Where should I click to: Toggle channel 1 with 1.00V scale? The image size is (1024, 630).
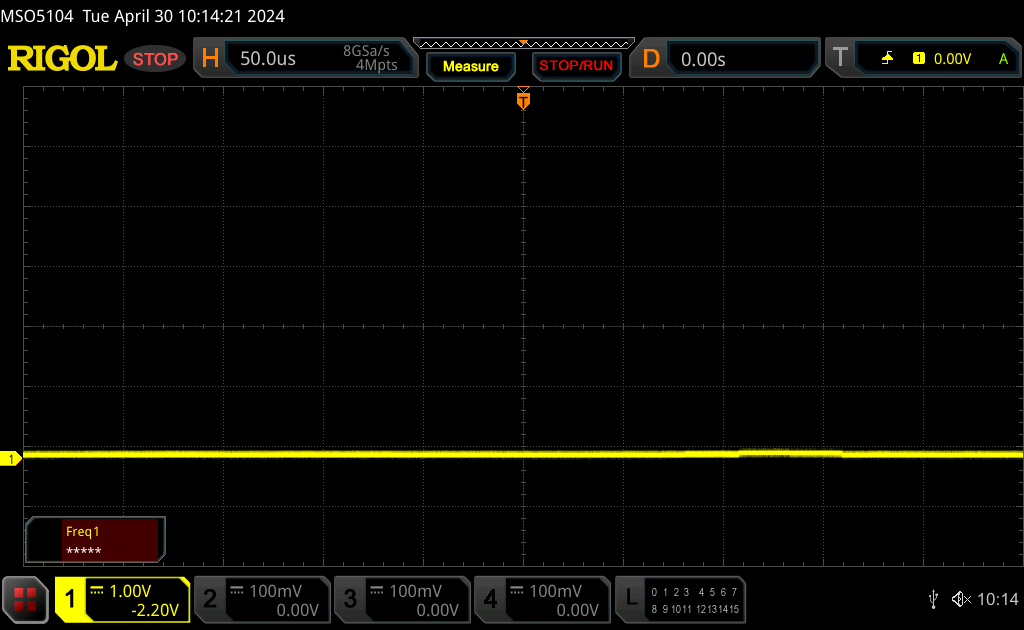pos(122,599)
